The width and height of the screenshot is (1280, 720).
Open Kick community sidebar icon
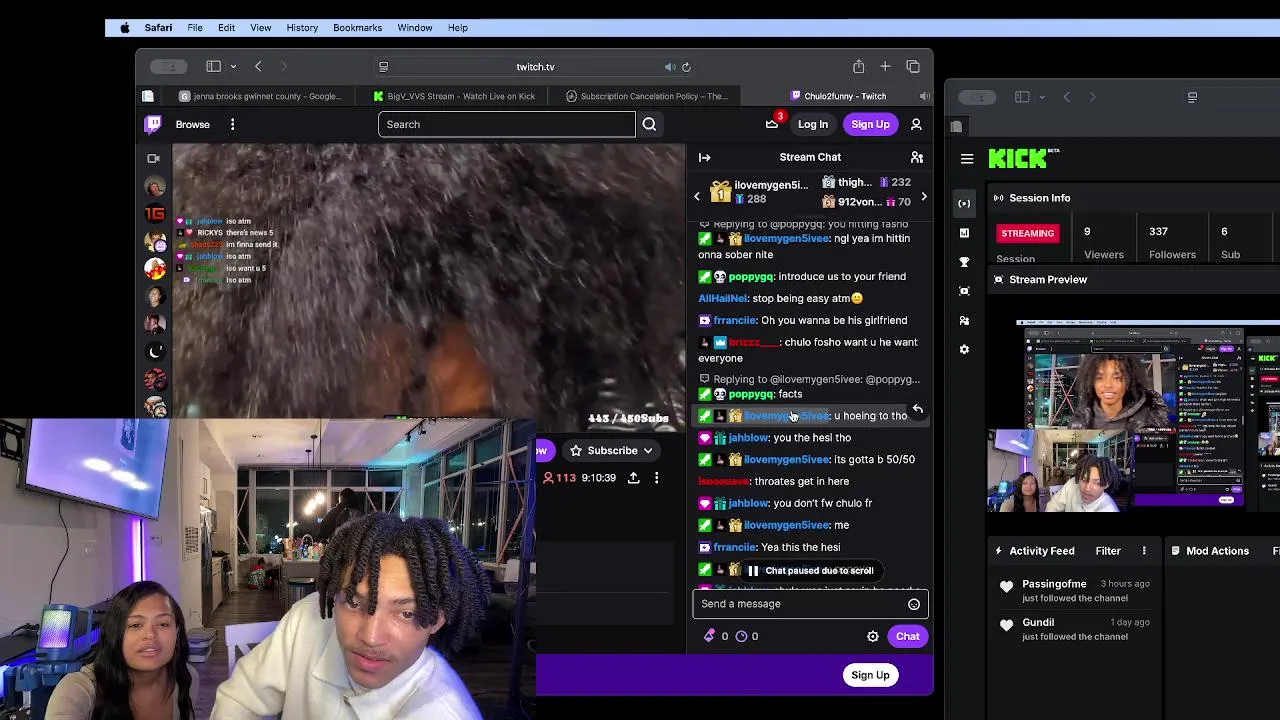click(x=964, y=320)
